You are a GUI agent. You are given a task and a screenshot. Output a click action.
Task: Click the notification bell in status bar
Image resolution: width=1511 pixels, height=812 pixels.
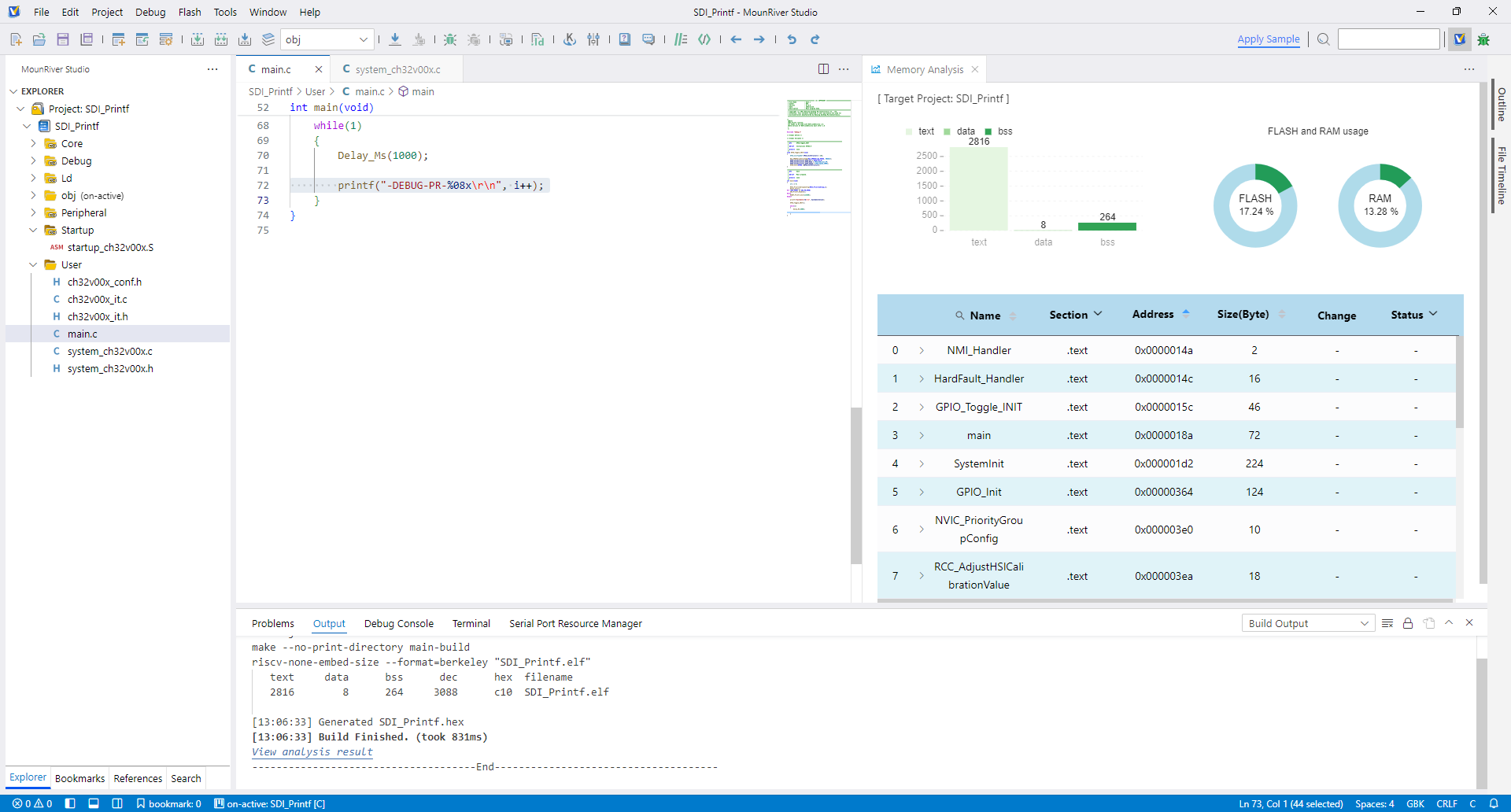point(1494,803)
